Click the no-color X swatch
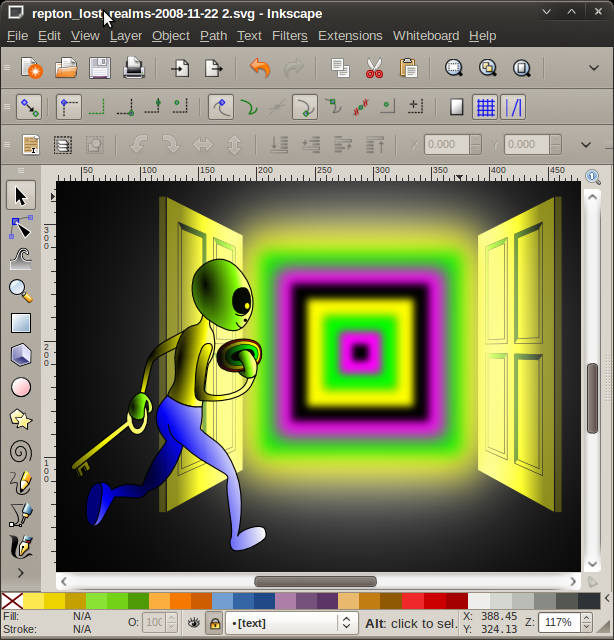This screenshot has width=614, height=640. pyautogui.click(x=12, y=601)
